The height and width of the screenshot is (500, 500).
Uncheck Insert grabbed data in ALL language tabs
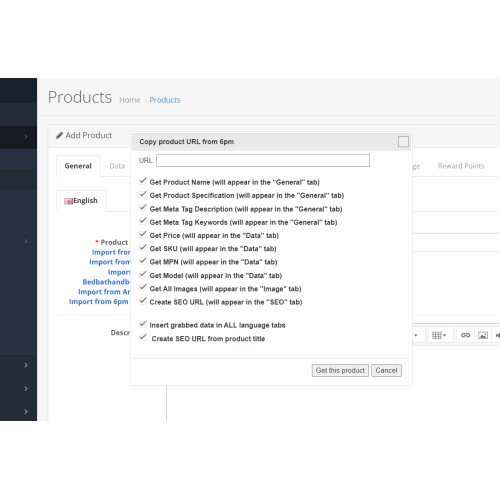coord(143,324)
